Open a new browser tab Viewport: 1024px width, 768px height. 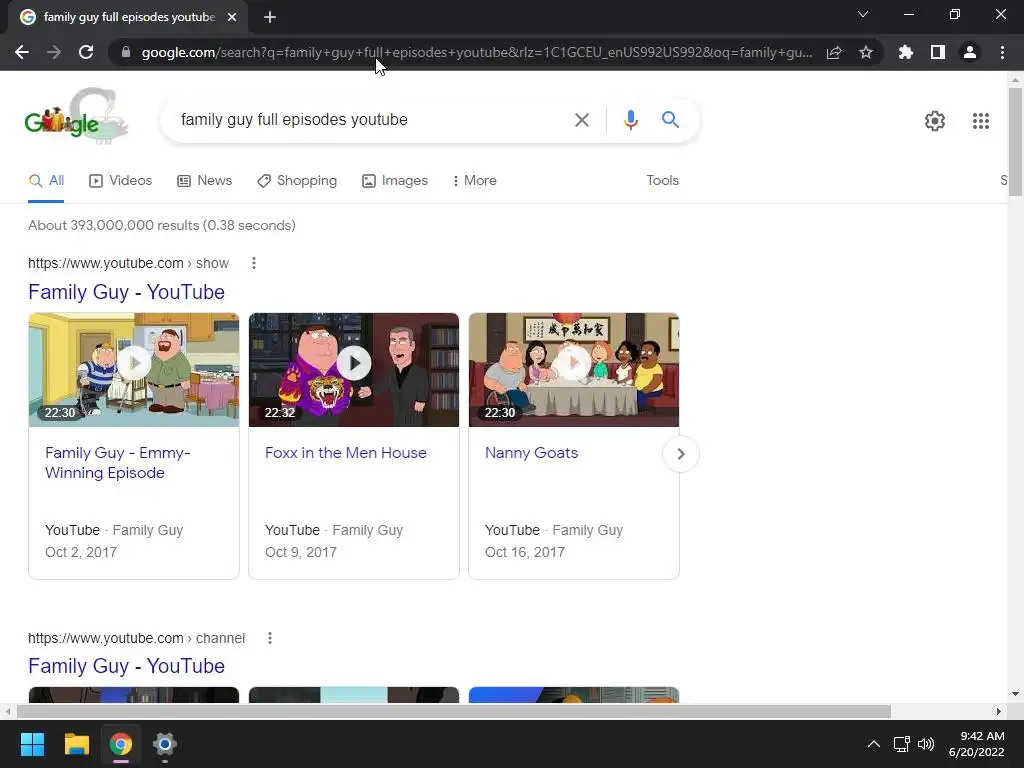click(x=270, y=17)
